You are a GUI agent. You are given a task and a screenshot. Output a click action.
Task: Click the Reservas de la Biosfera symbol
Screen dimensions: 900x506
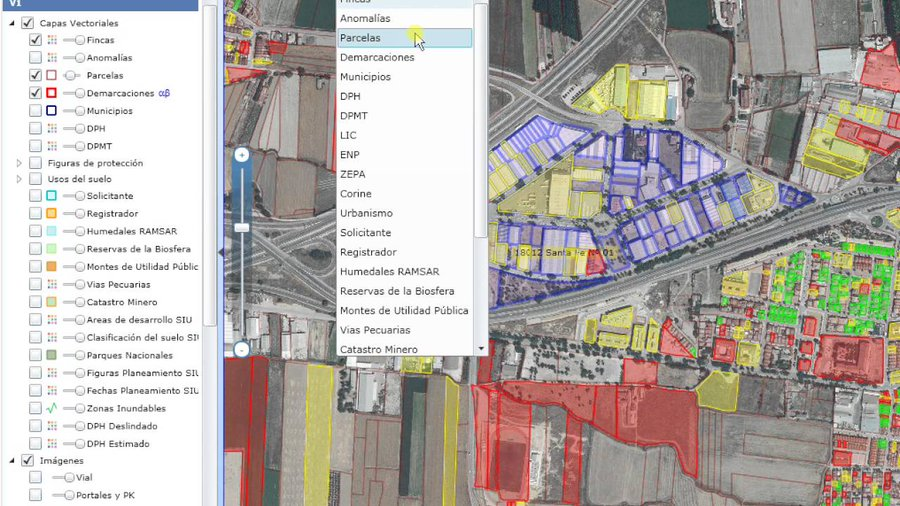tap(52, 249)
